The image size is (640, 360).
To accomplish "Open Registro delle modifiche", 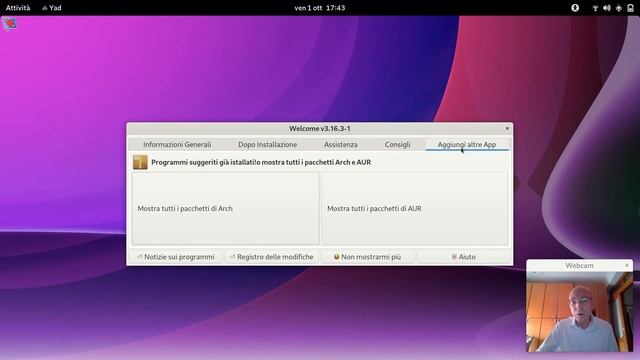I will click(272, 257).
